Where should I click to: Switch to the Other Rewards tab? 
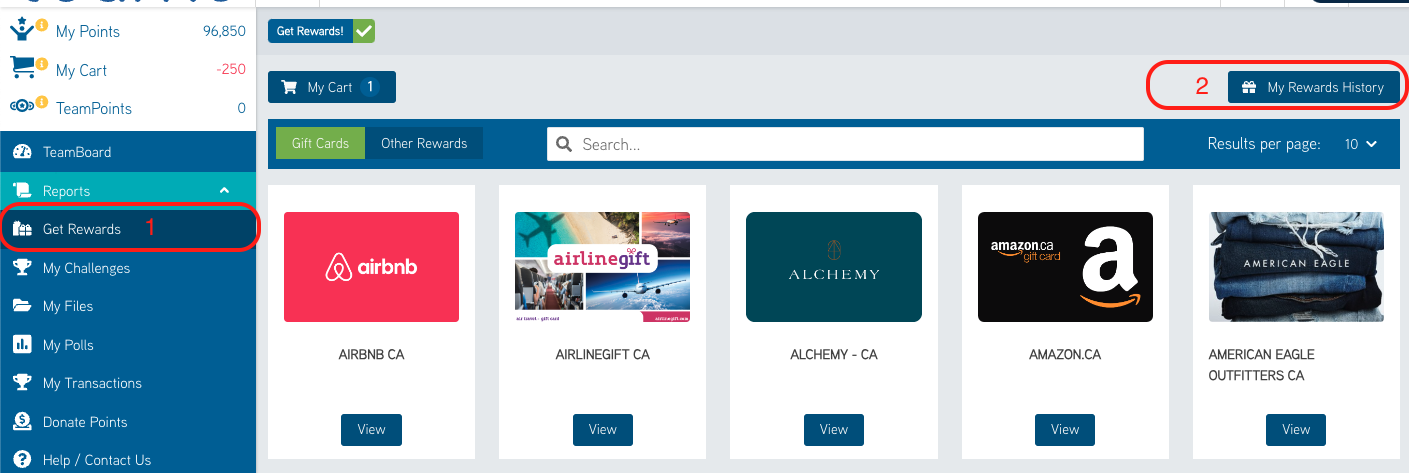coord(424,143)
